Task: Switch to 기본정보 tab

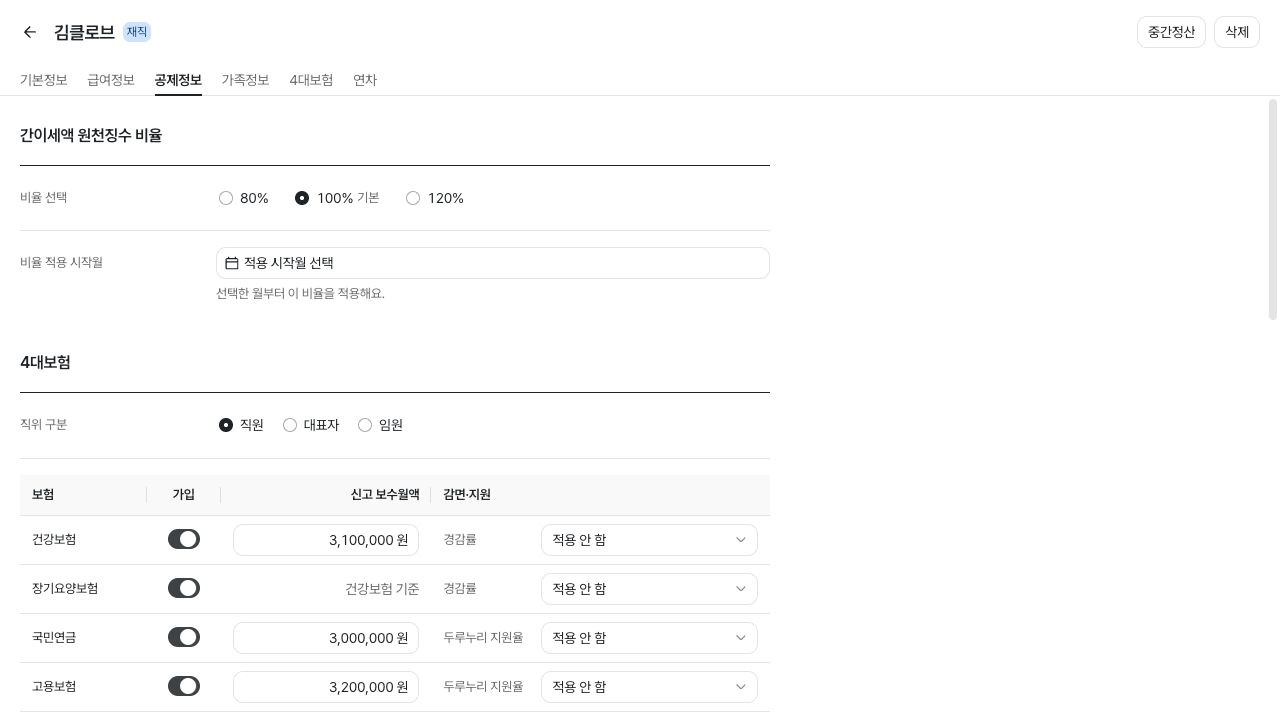Action: 44,80
